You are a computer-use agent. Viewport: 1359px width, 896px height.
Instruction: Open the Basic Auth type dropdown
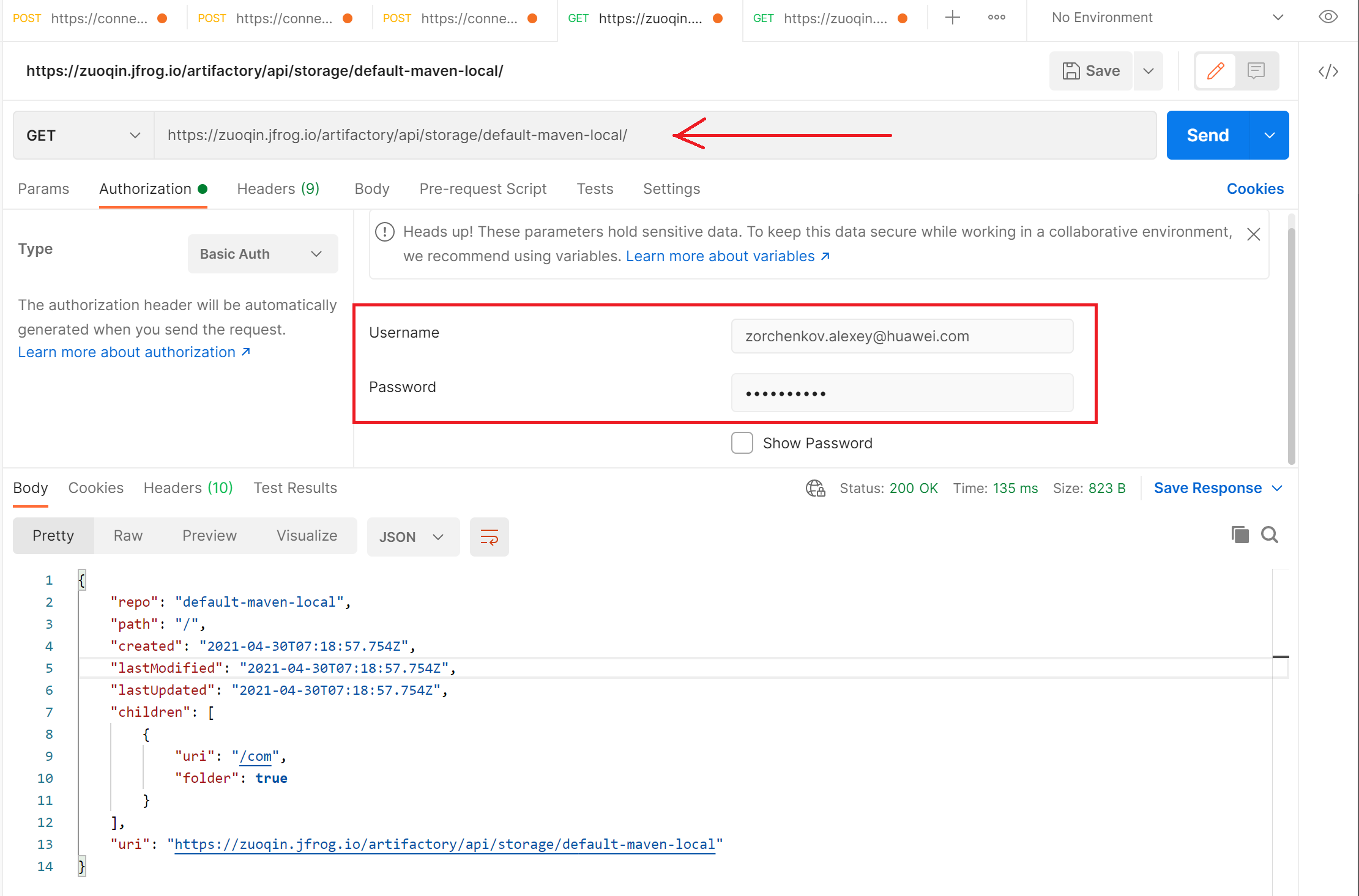click(x=262, y=253)
